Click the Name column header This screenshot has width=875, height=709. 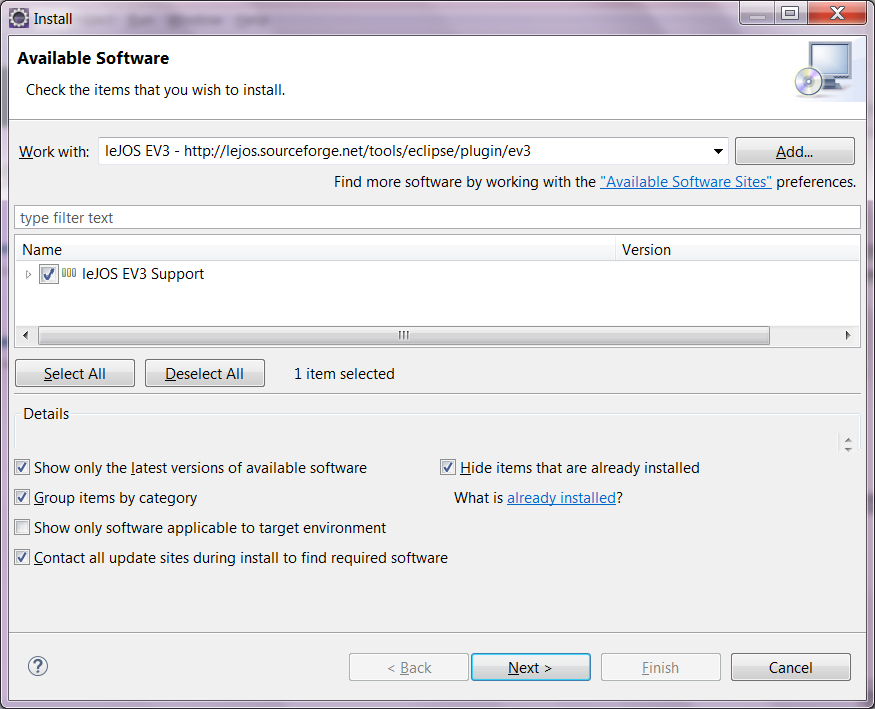(x=315, y=249)
